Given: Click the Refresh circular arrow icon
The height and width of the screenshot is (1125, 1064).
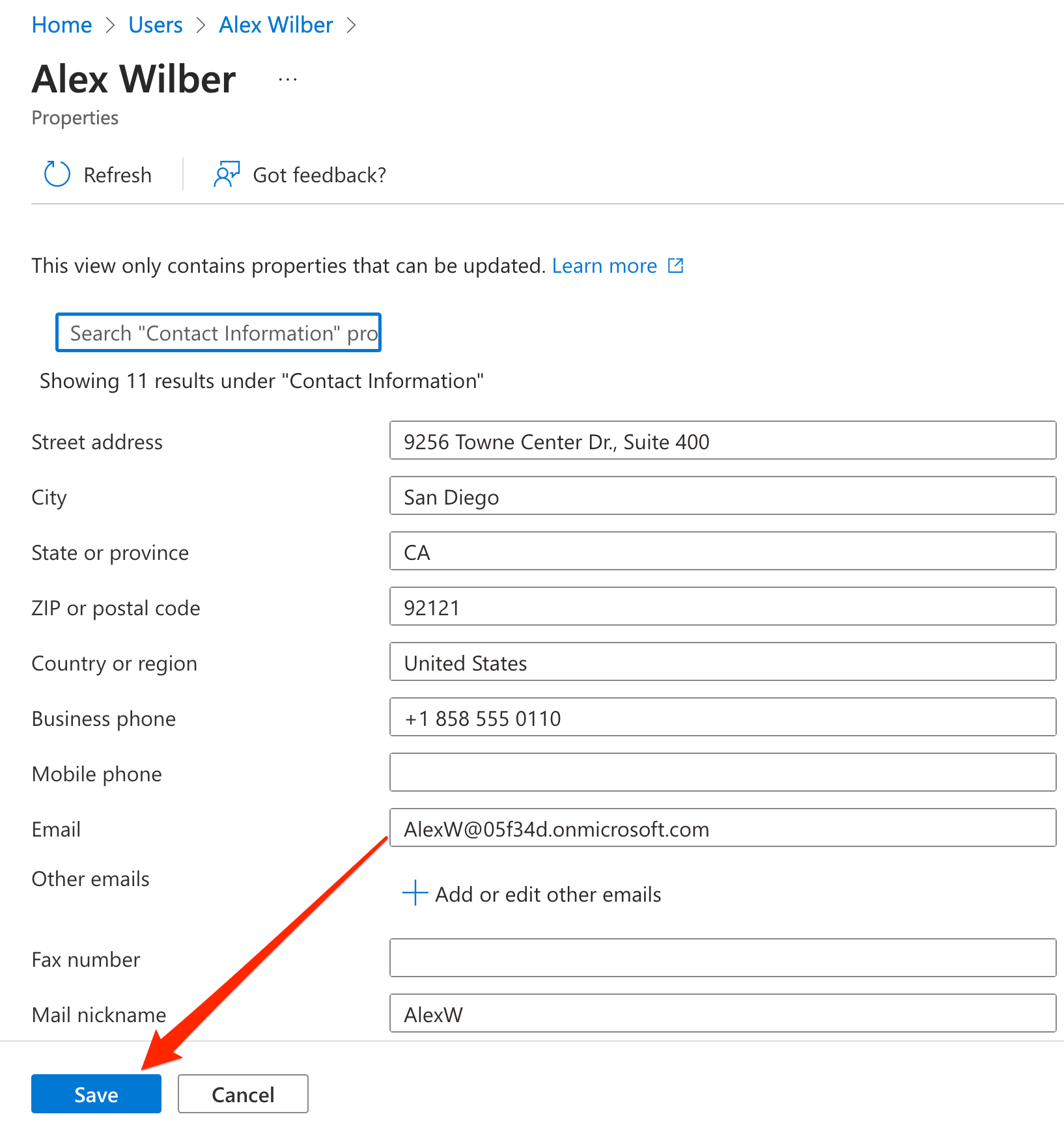Looking at the screenshot, I should pyautogui.click(x=57, y=174).
